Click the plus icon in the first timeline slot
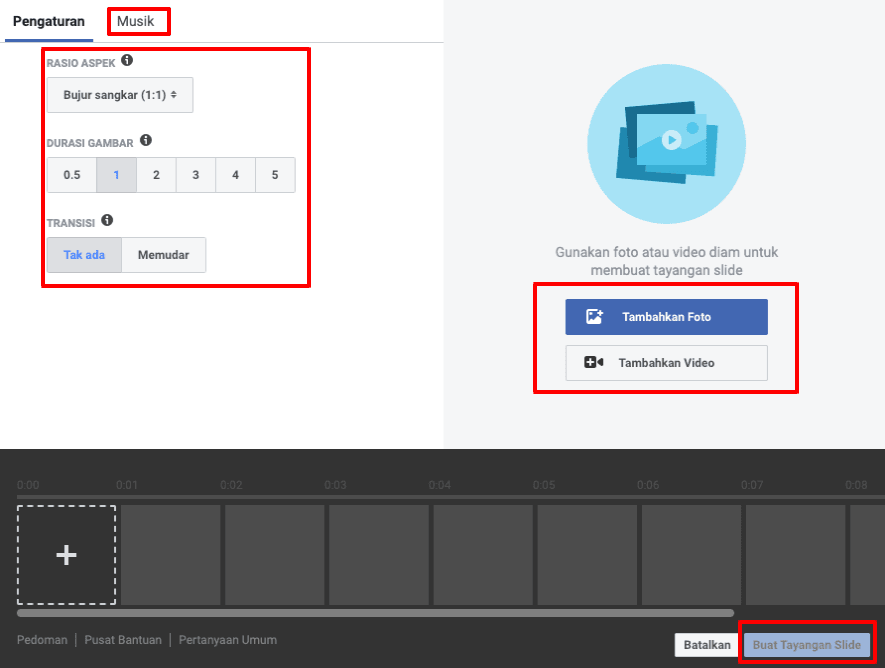This screenshot has height=668, width=885. [66, 555]
